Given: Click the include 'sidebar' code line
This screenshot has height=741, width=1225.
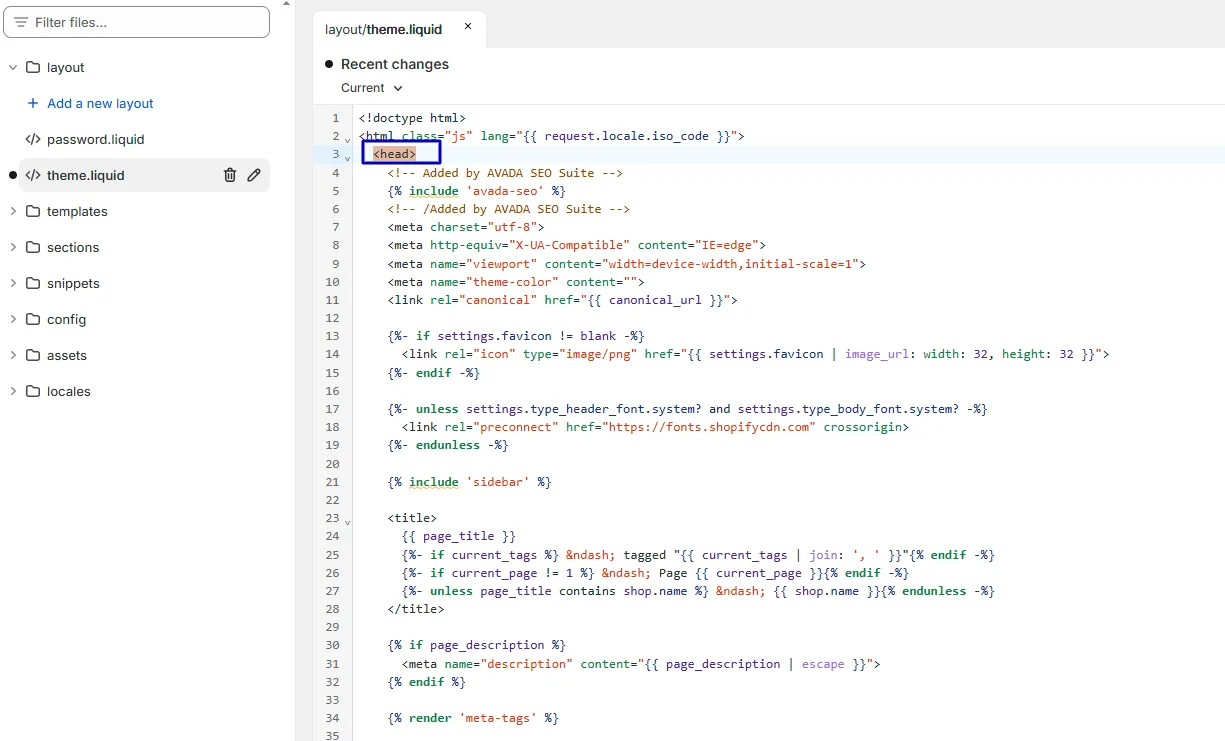Looking at the screenshot, I should click(x=470, y=482).
